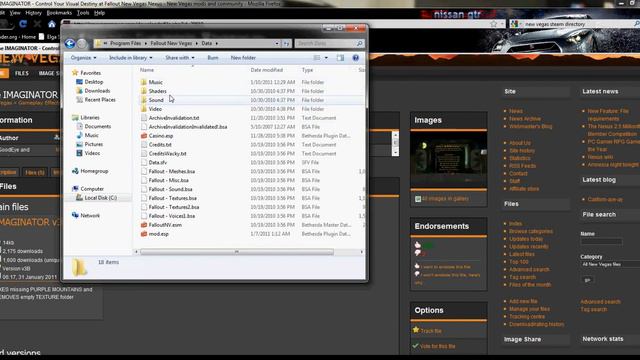
Task: Click the Video folder icon in file list
Action: (x=144, y=109)
